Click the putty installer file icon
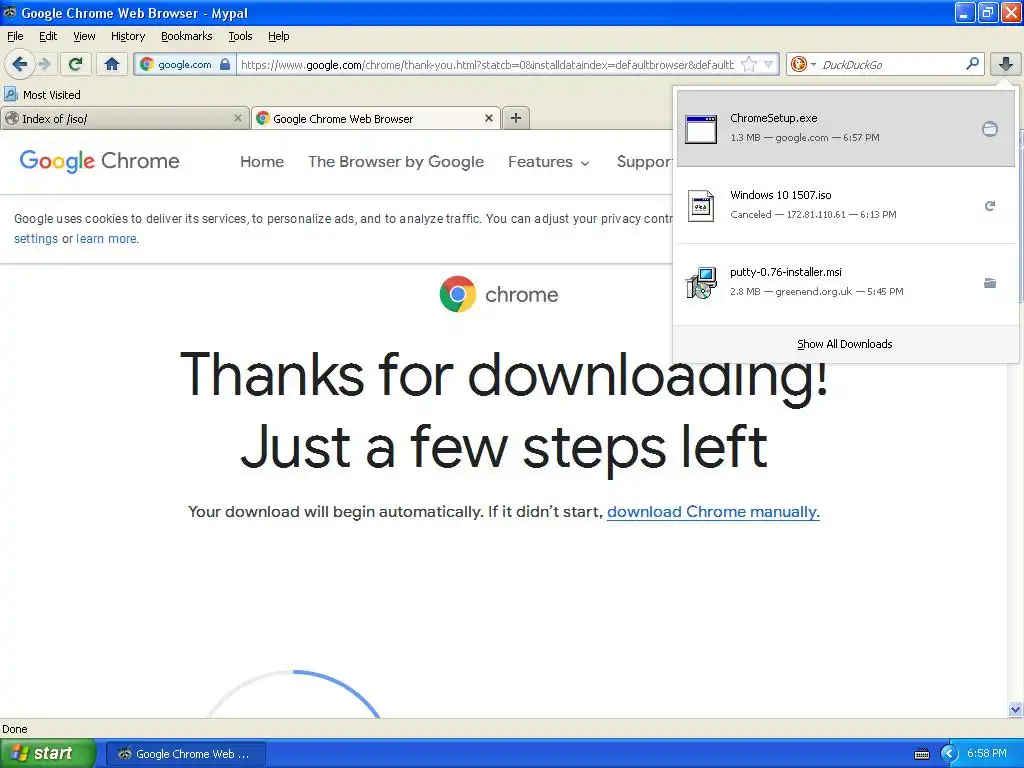Image resolution: width=1024 pixels, height=768 pixels. point(701,283)
